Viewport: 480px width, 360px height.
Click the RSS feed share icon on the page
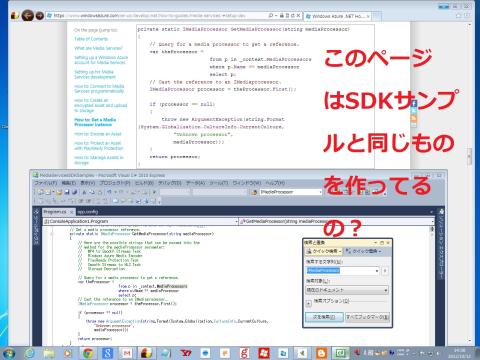pyautogui.click(x=414, y=118)
